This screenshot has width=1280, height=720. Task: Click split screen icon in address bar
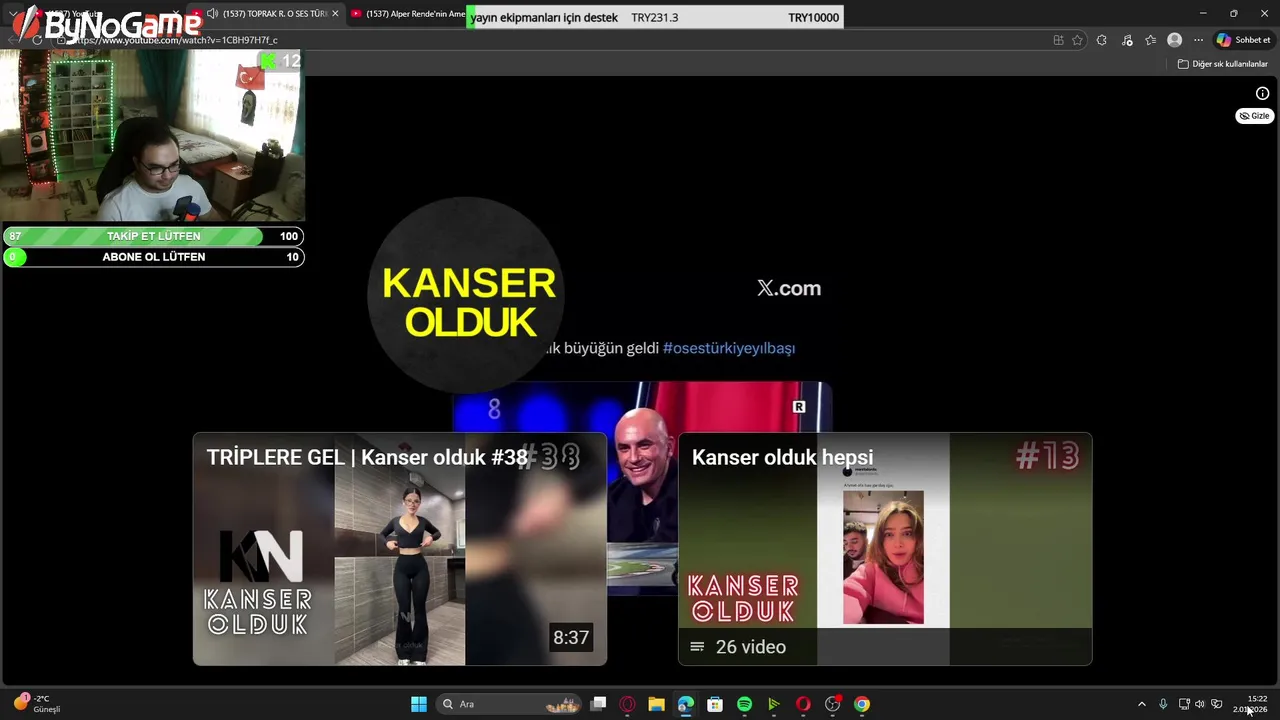click(1058, 40)
